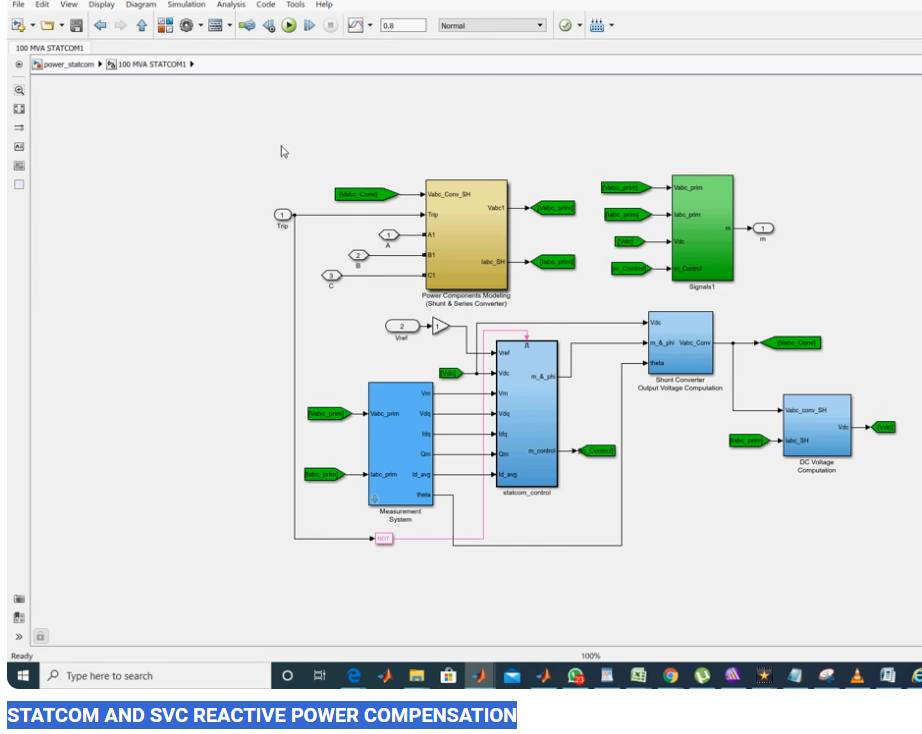Navigate Forward with the right arrow
922x734 pixels.
121,25
